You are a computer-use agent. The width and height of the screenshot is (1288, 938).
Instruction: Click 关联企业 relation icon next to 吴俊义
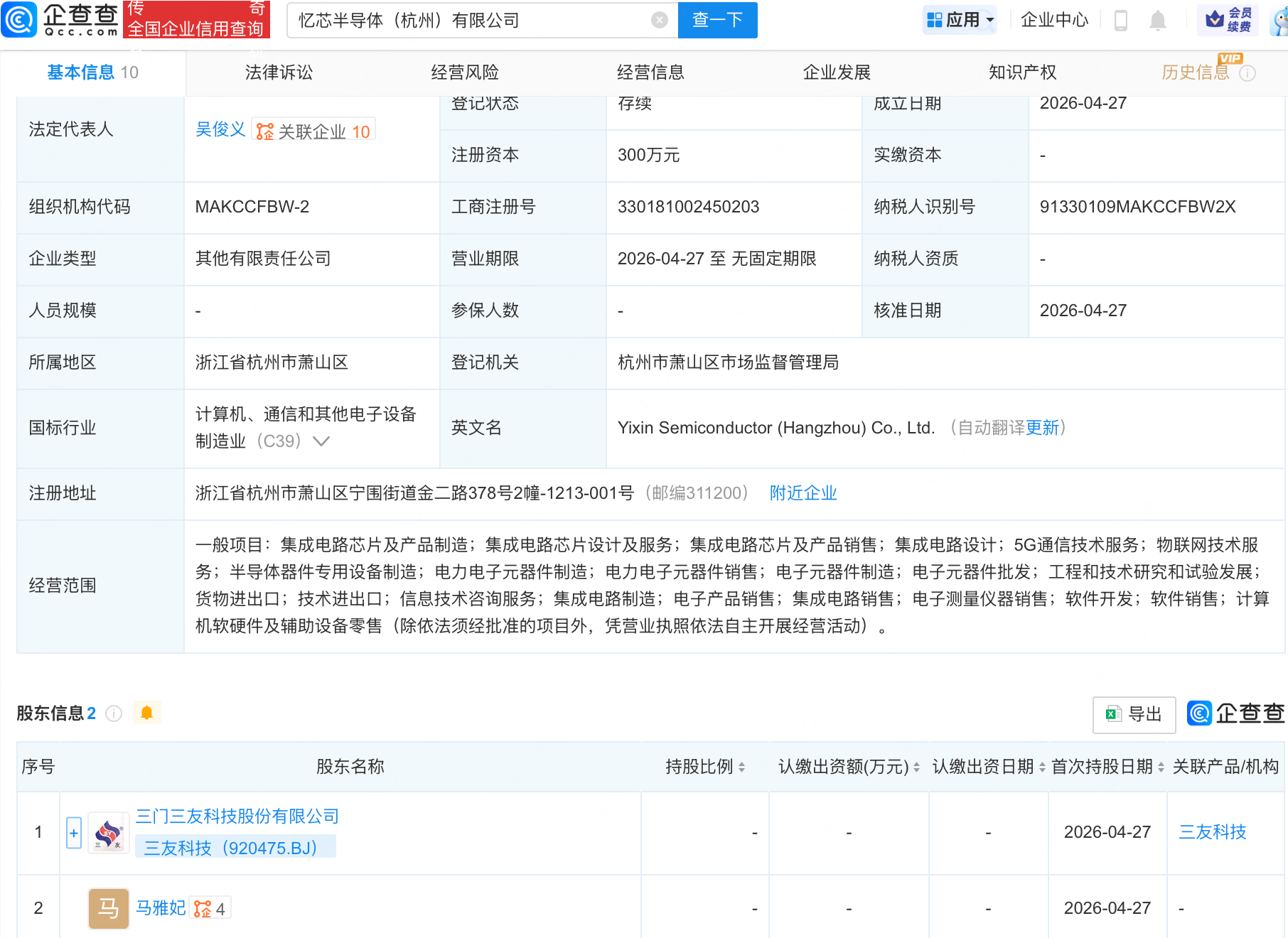coord(266,130)
